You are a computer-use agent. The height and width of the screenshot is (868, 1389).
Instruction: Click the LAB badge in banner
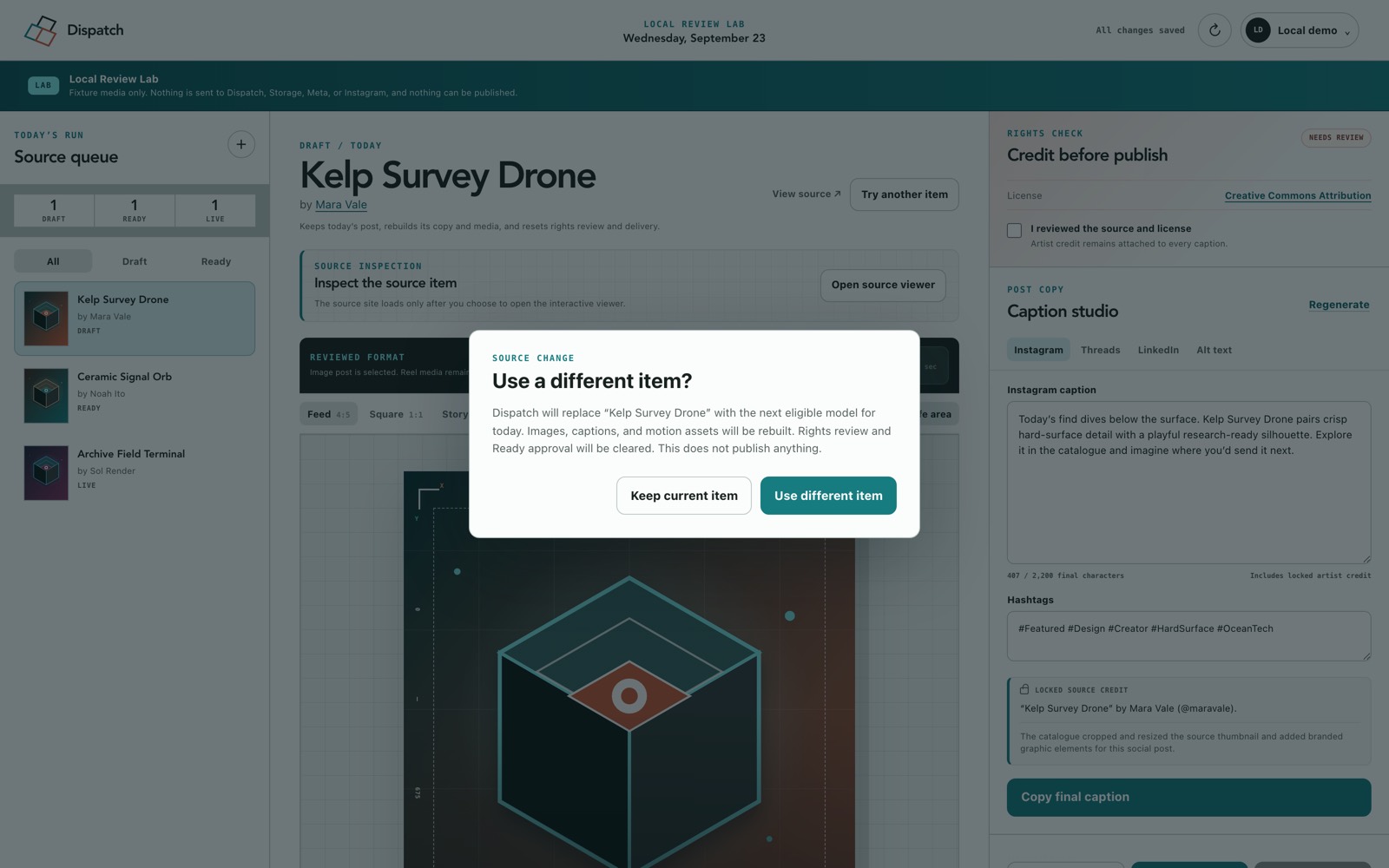click(43, 85)
